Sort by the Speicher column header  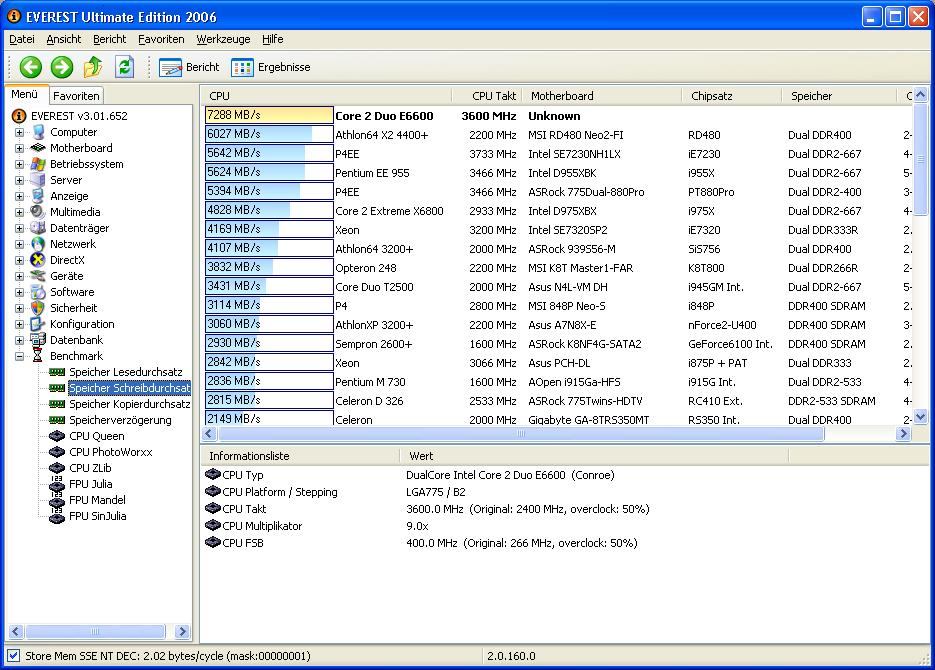[x=838, y=96]
